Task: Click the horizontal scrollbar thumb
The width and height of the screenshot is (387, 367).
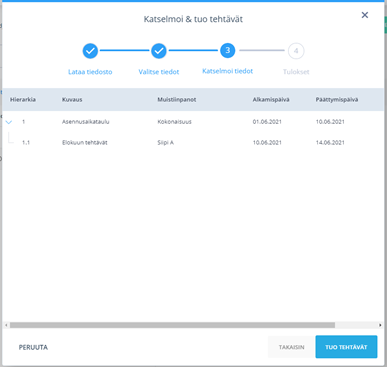Action: 172,325
